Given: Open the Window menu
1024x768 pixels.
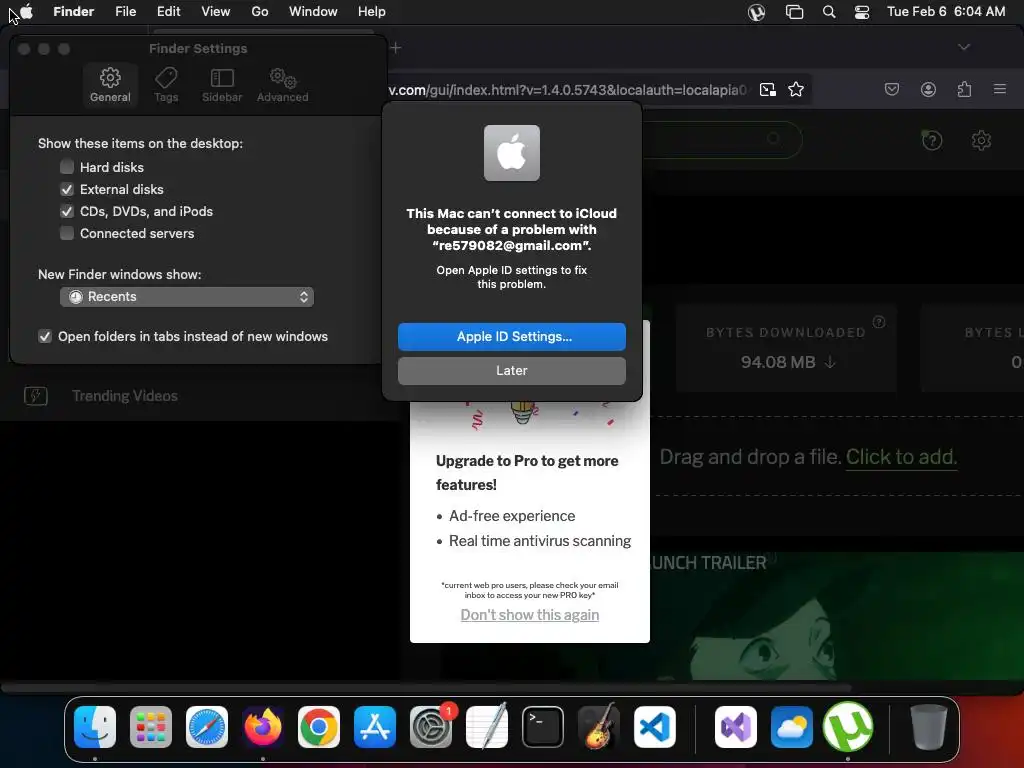Looking at the screenshot, I should point(313,12).
